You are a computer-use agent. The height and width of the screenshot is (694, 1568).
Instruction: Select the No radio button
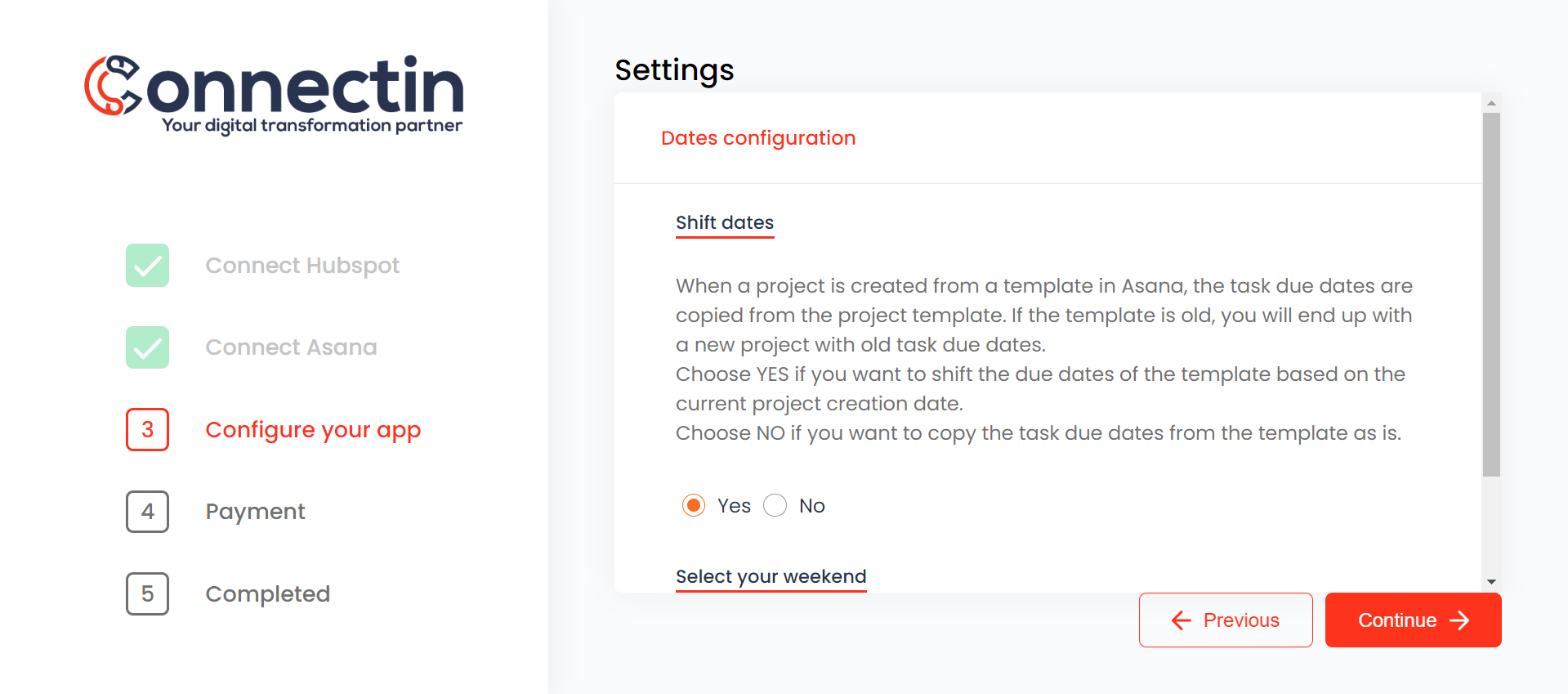point(775,506)
